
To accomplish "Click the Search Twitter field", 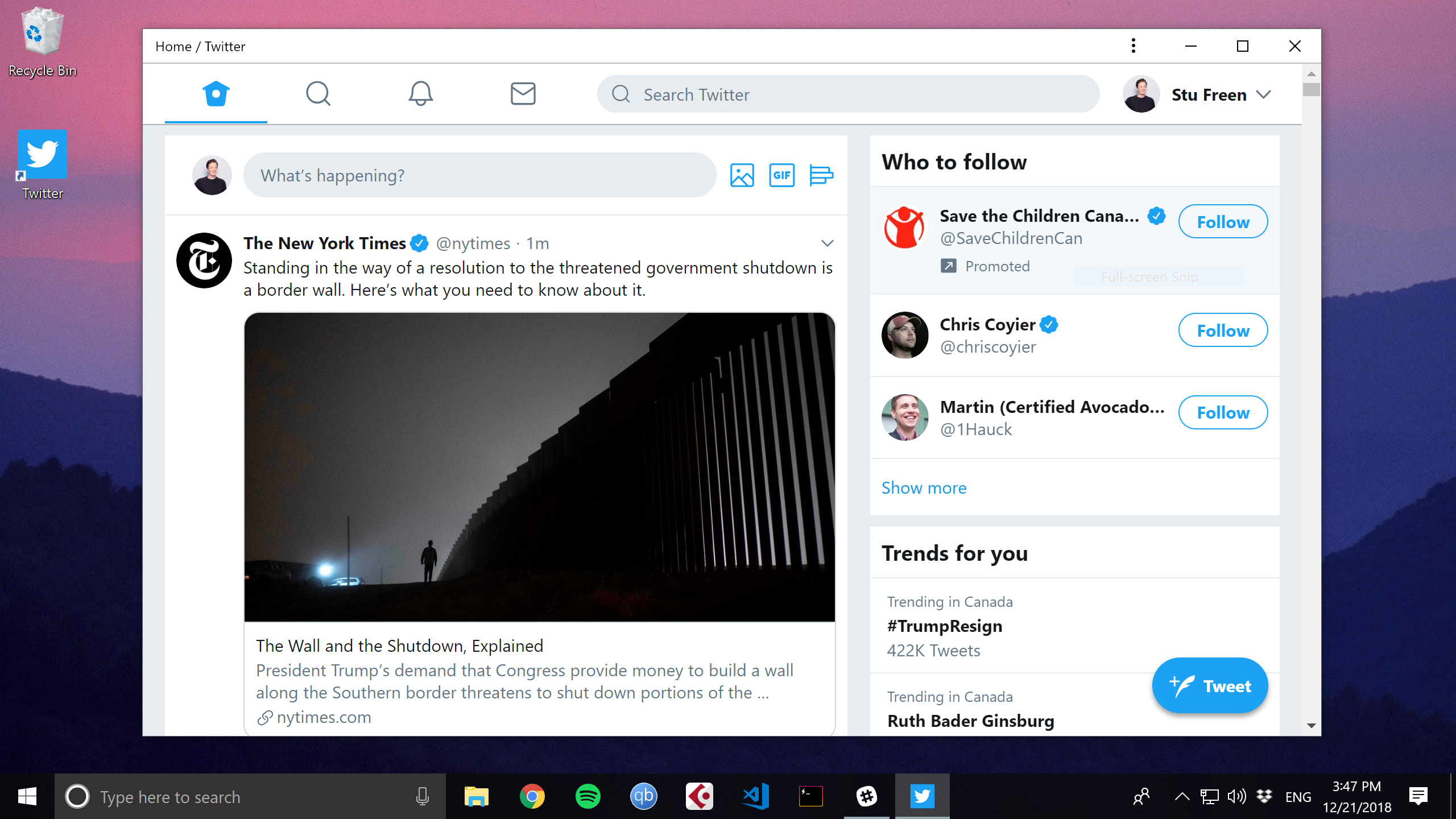I will pos(848,94).
